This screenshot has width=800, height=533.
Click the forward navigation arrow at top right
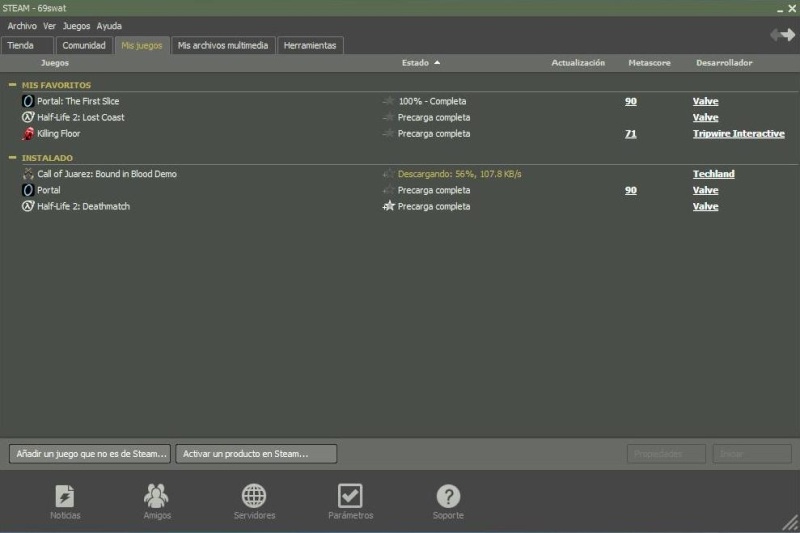coord(789,35)
